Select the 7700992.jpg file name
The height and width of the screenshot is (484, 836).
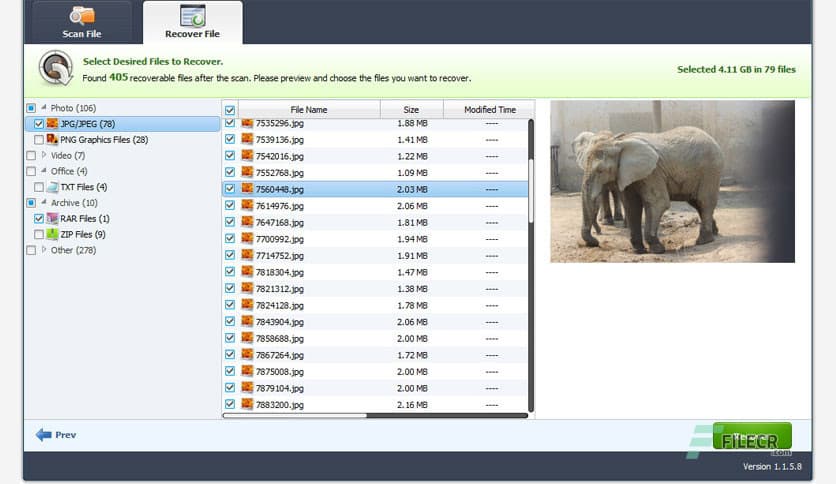(x=279, y=239)
